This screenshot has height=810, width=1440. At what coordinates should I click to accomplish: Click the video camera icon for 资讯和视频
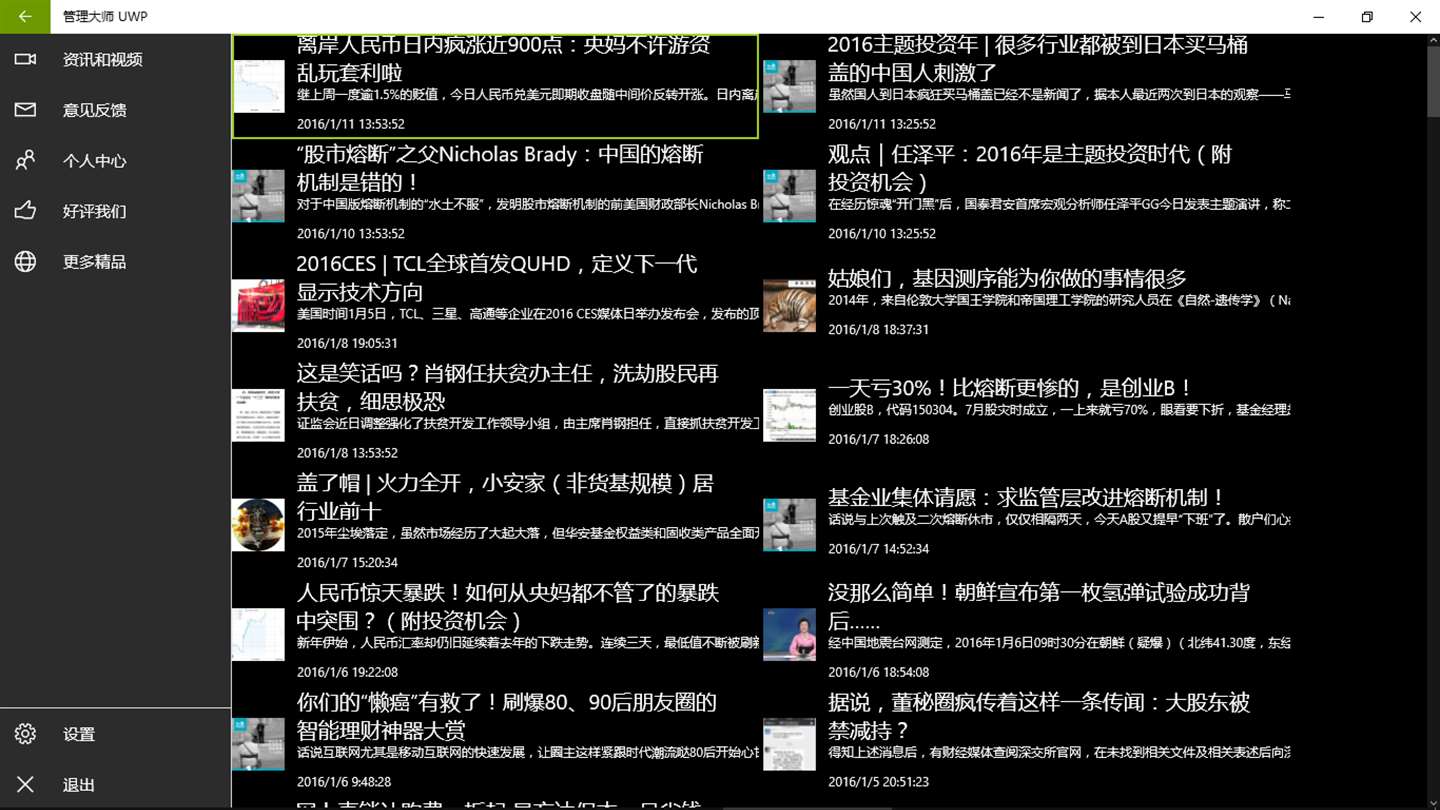[x=25, y=60]
